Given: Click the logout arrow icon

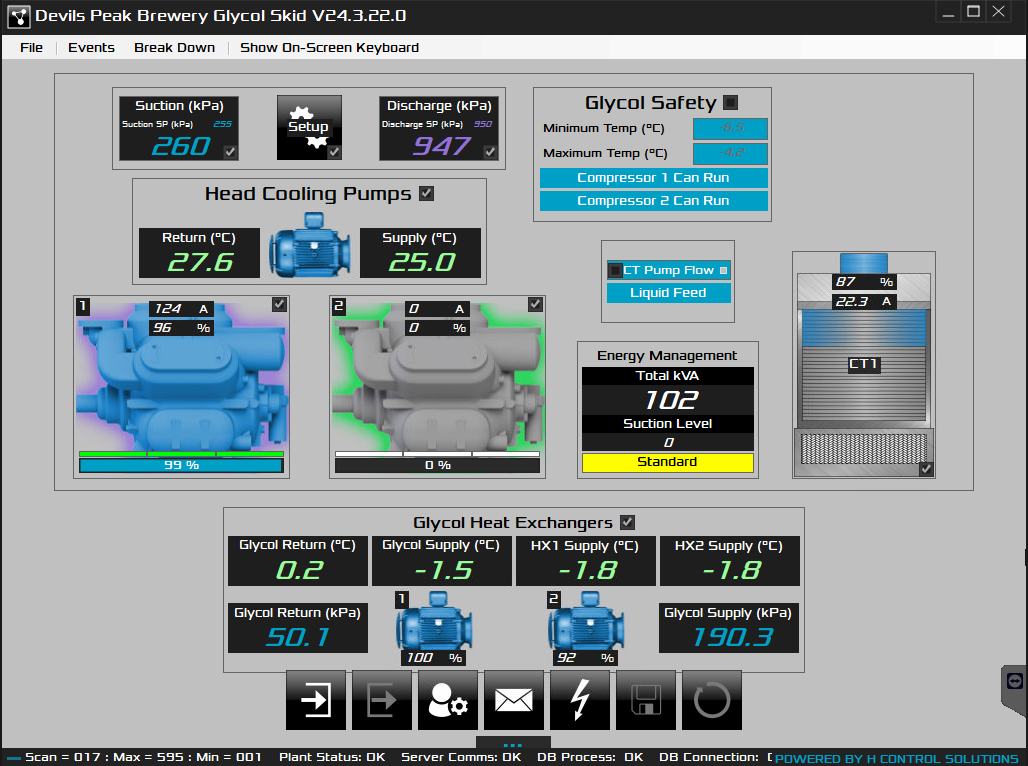Looking at the screenshot, I should 382,700.
